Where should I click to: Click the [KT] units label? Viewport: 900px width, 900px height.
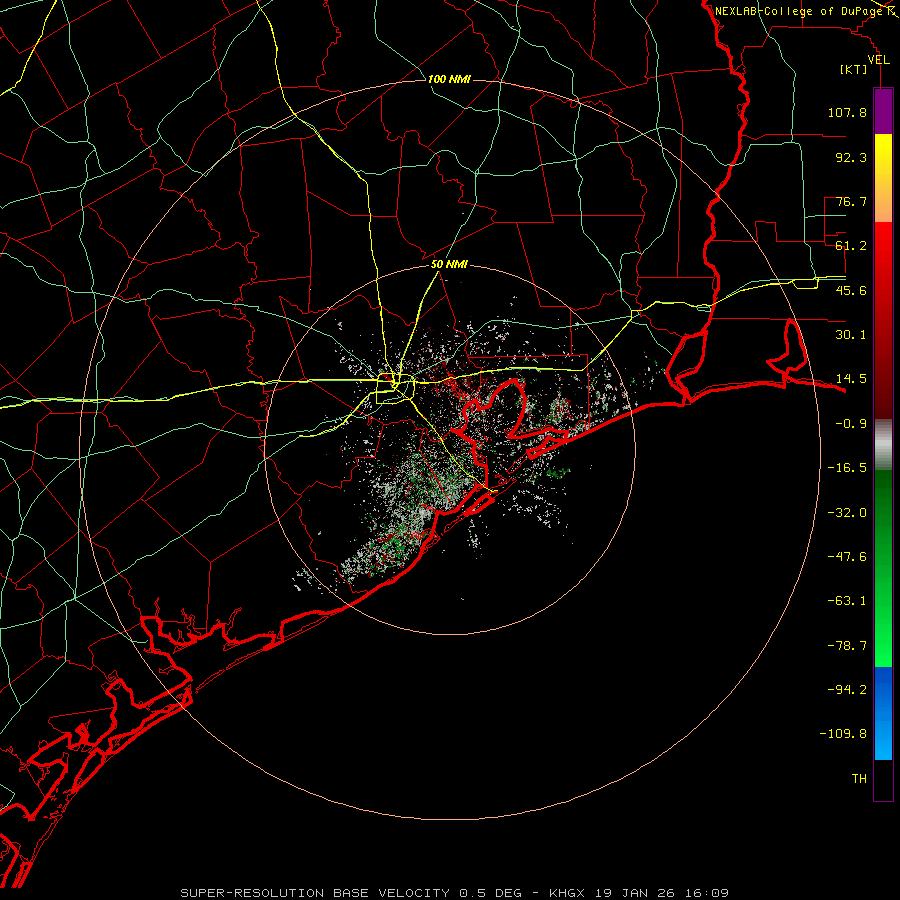pyautogui.click(x=854, y=70)
